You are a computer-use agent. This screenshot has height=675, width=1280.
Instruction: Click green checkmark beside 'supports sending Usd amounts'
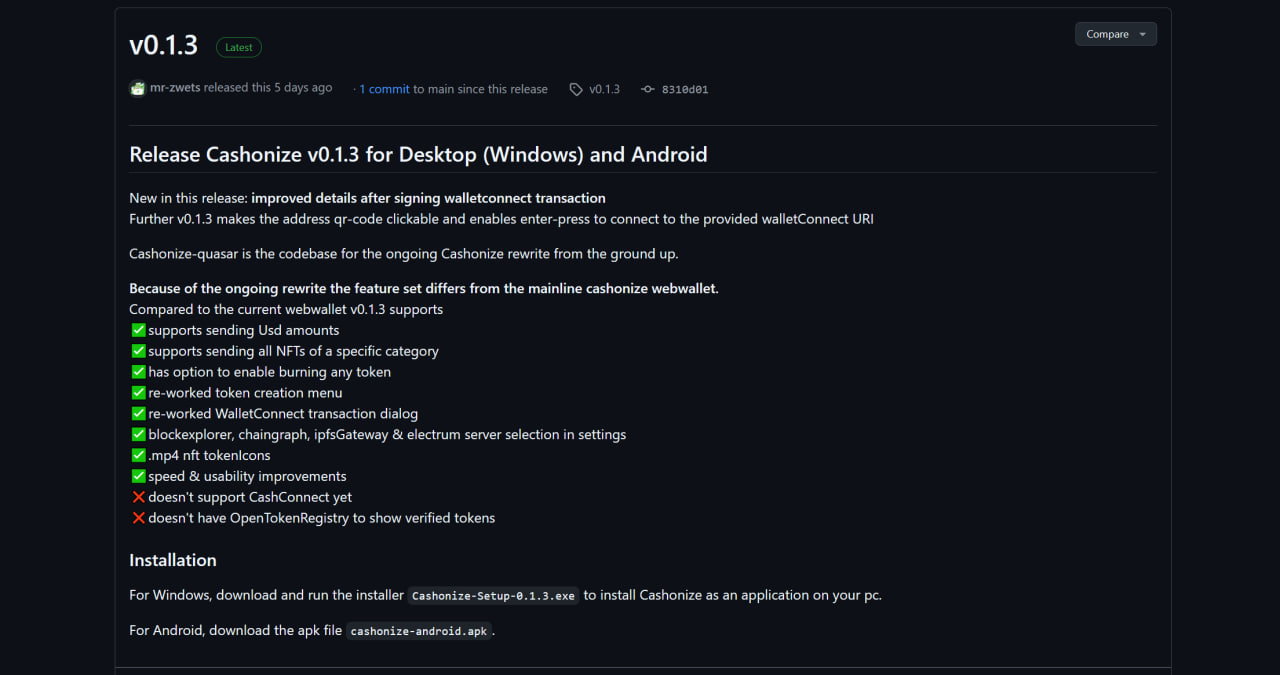138,330
